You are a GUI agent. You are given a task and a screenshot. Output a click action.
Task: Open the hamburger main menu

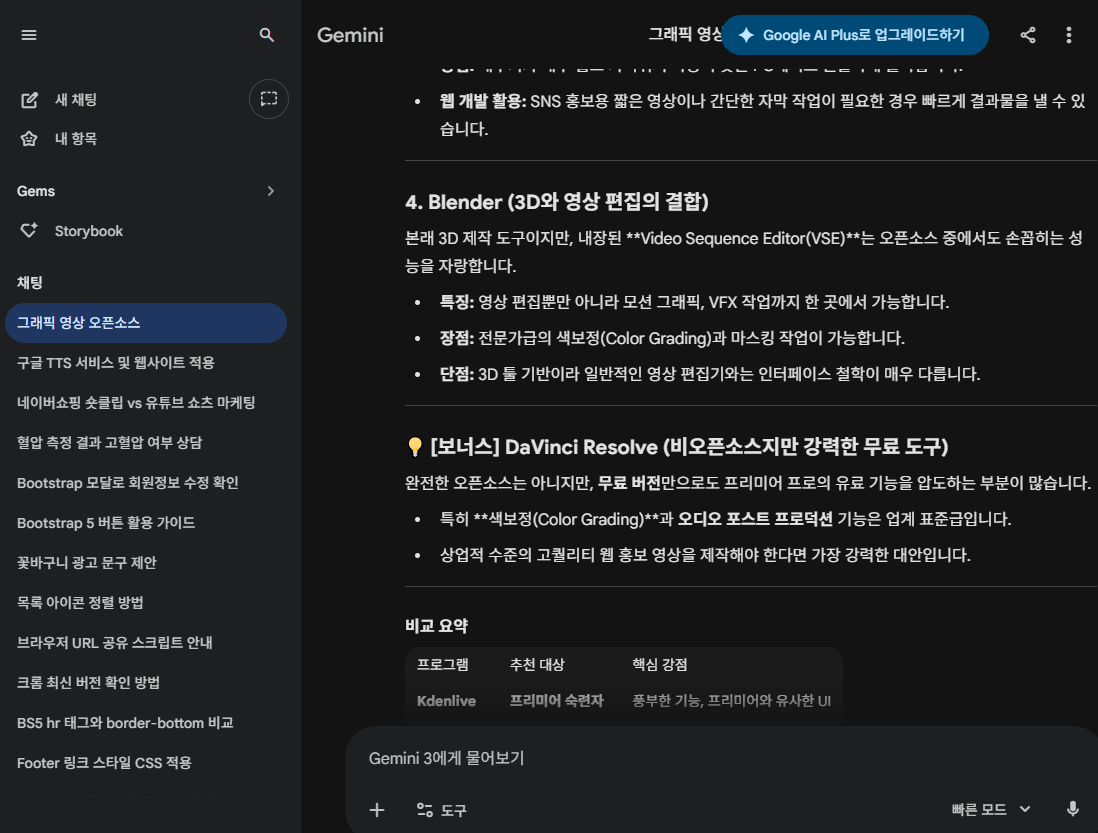point(29,35)
